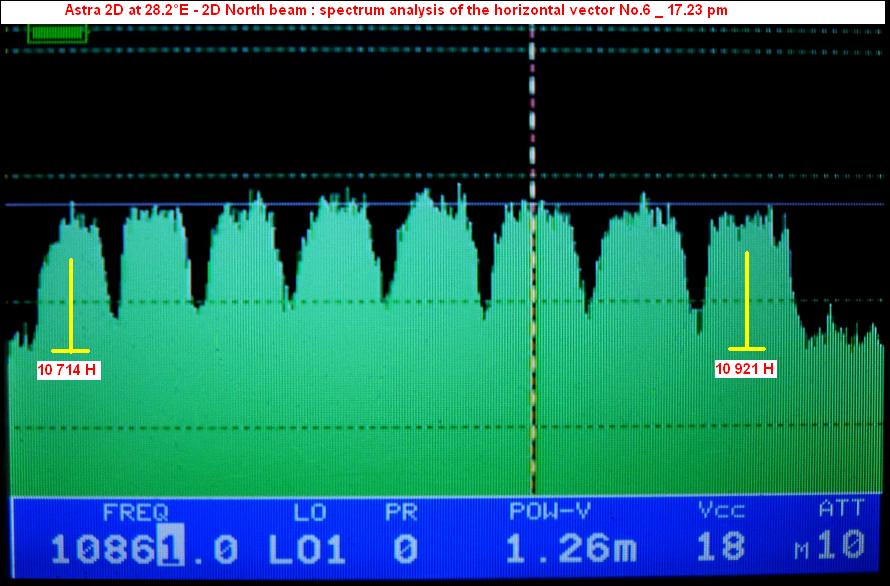Select the 10 921 H frequency label
Screen dimensions: 890x586
click(746, 368)
